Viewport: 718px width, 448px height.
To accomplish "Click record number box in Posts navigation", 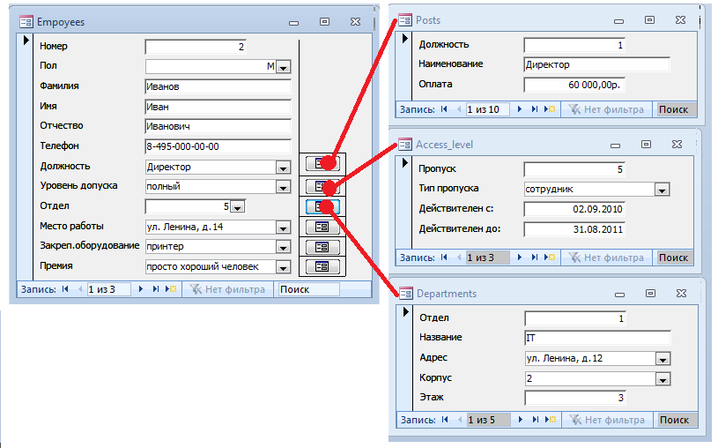I will 487,109.
